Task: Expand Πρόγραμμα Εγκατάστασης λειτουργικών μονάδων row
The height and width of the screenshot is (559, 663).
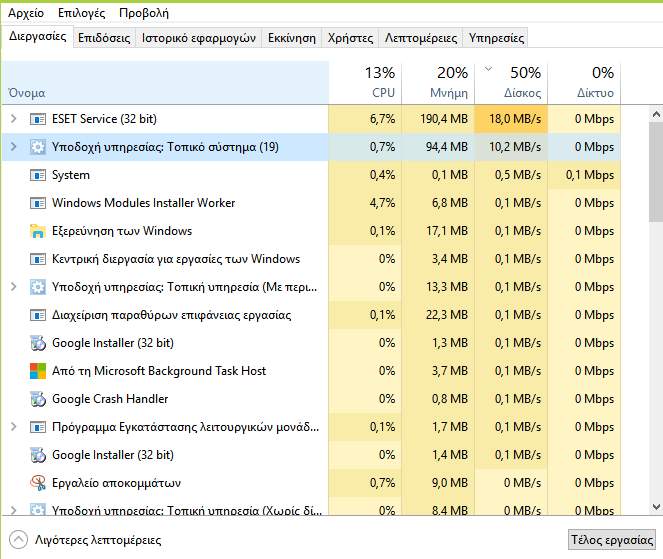Action: click(x=13, y=427)
